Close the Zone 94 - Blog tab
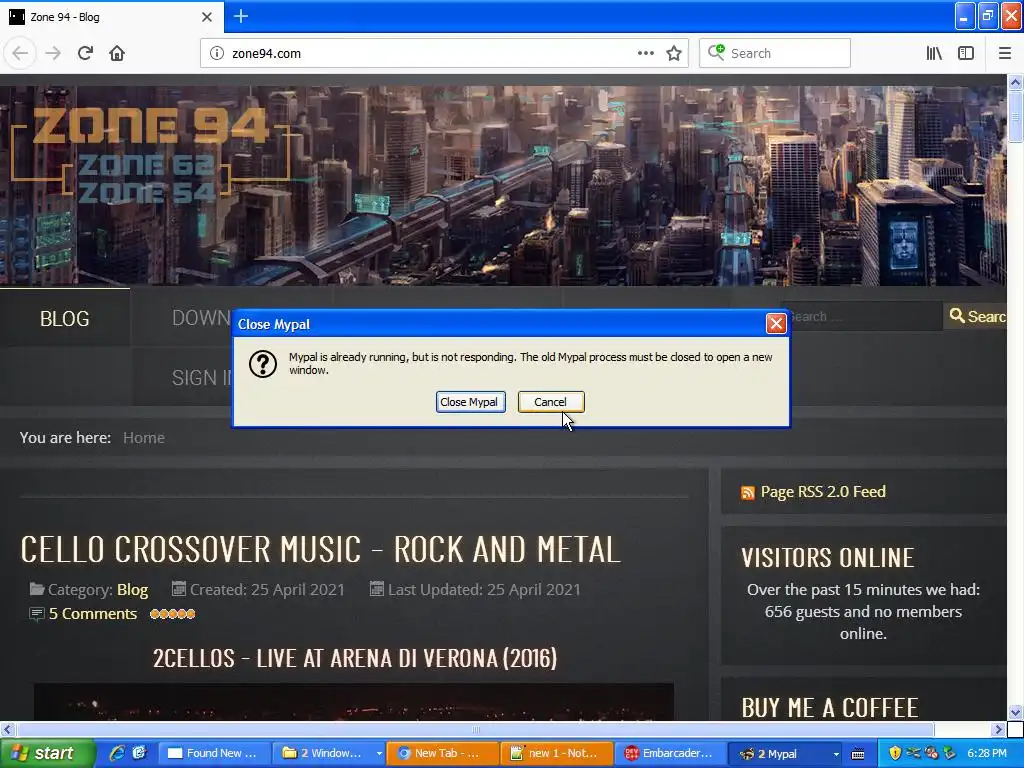1024x768 pixels. 206,17
